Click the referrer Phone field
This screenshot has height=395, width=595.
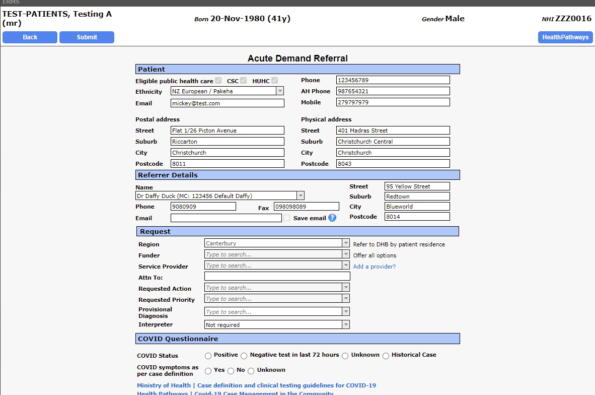click(203, 206)
